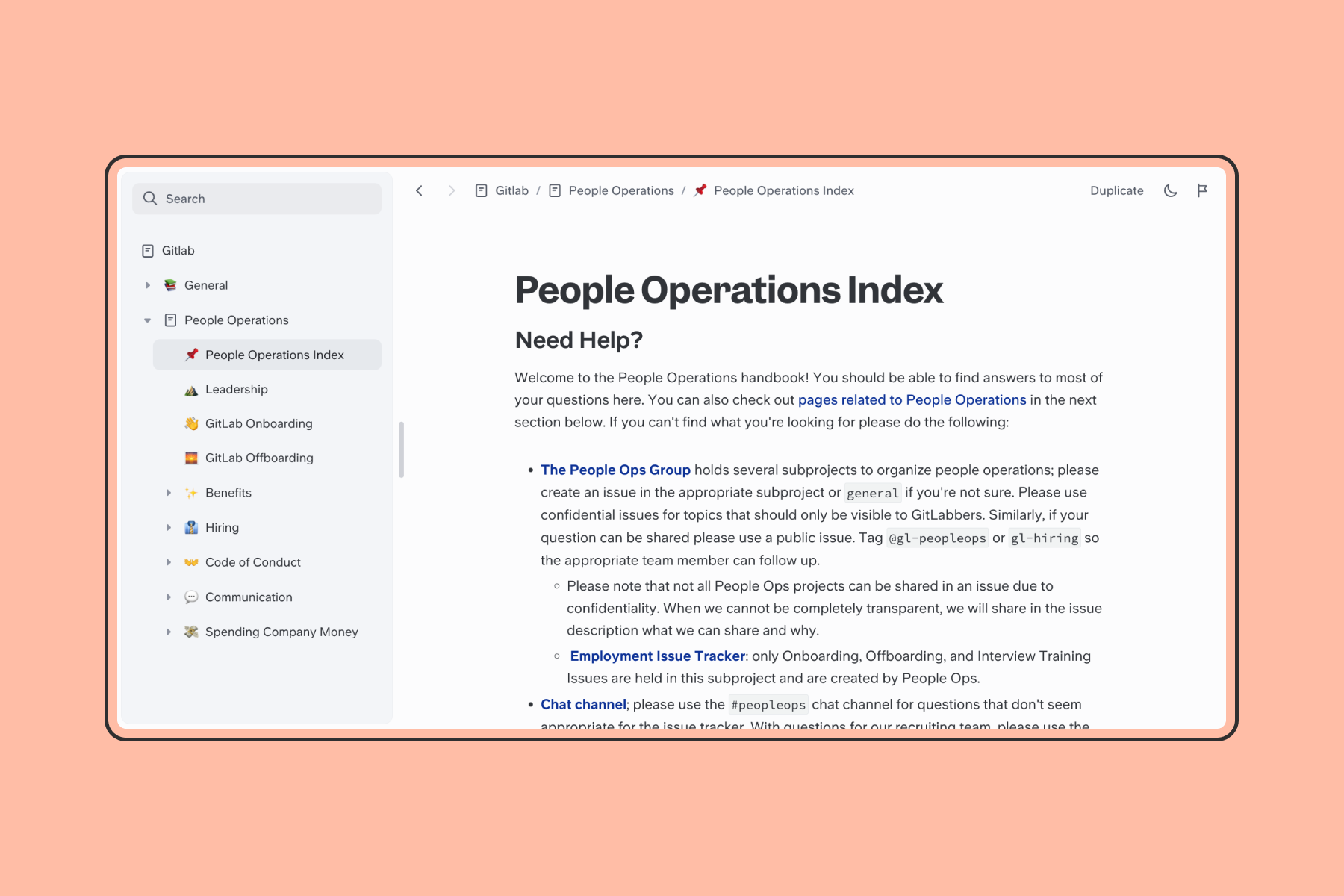Click the Duplicate button

[1117, 191]
